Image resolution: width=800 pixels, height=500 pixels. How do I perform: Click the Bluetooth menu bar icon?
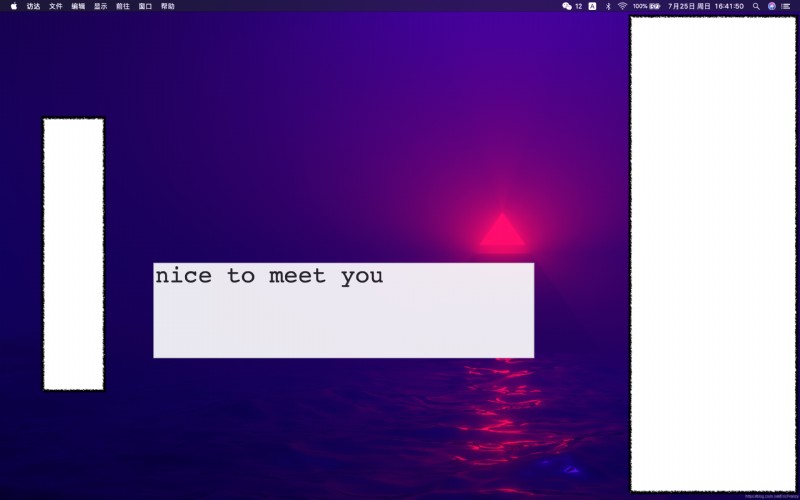[x=608, y=6]
